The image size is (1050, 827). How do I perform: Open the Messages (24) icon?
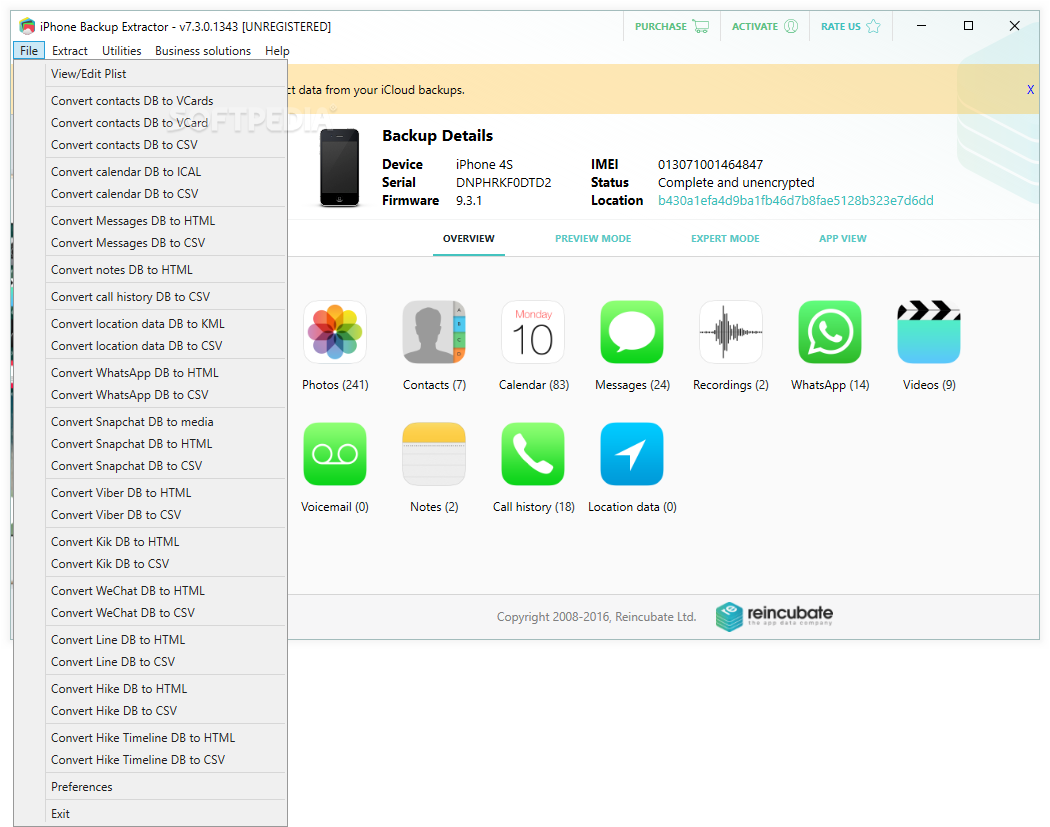point(632,331)
